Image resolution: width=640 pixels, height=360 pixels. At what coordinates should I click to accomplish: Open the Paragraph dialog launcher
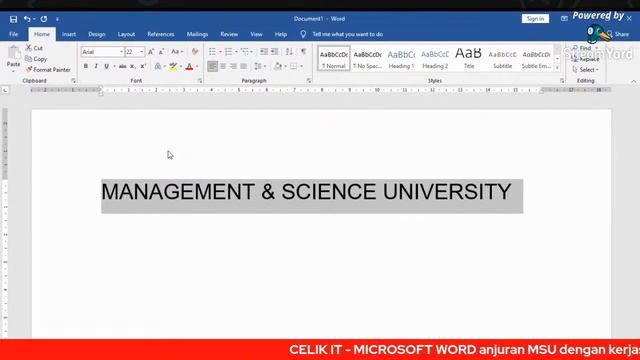pos(309,81)
